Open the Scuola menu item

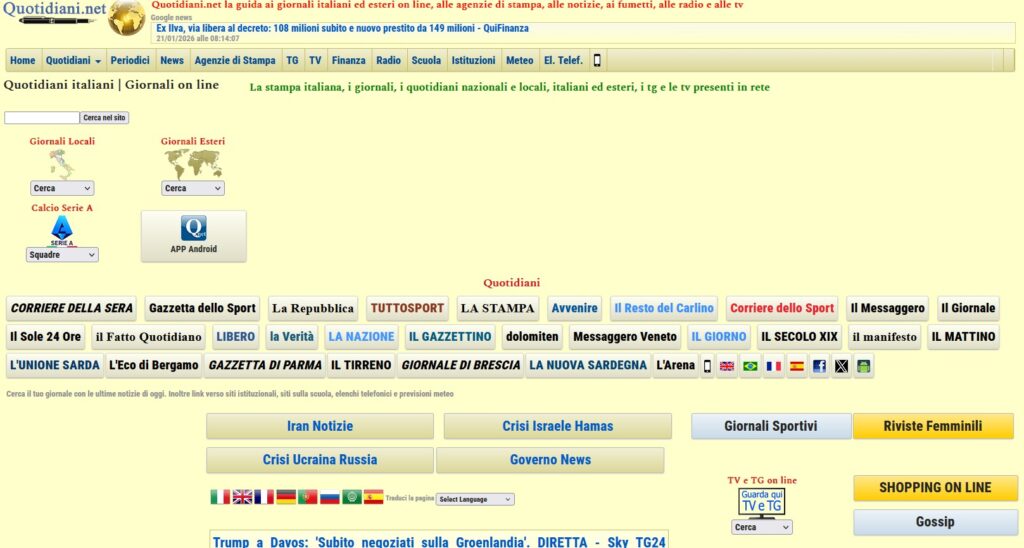coord(426,60)
